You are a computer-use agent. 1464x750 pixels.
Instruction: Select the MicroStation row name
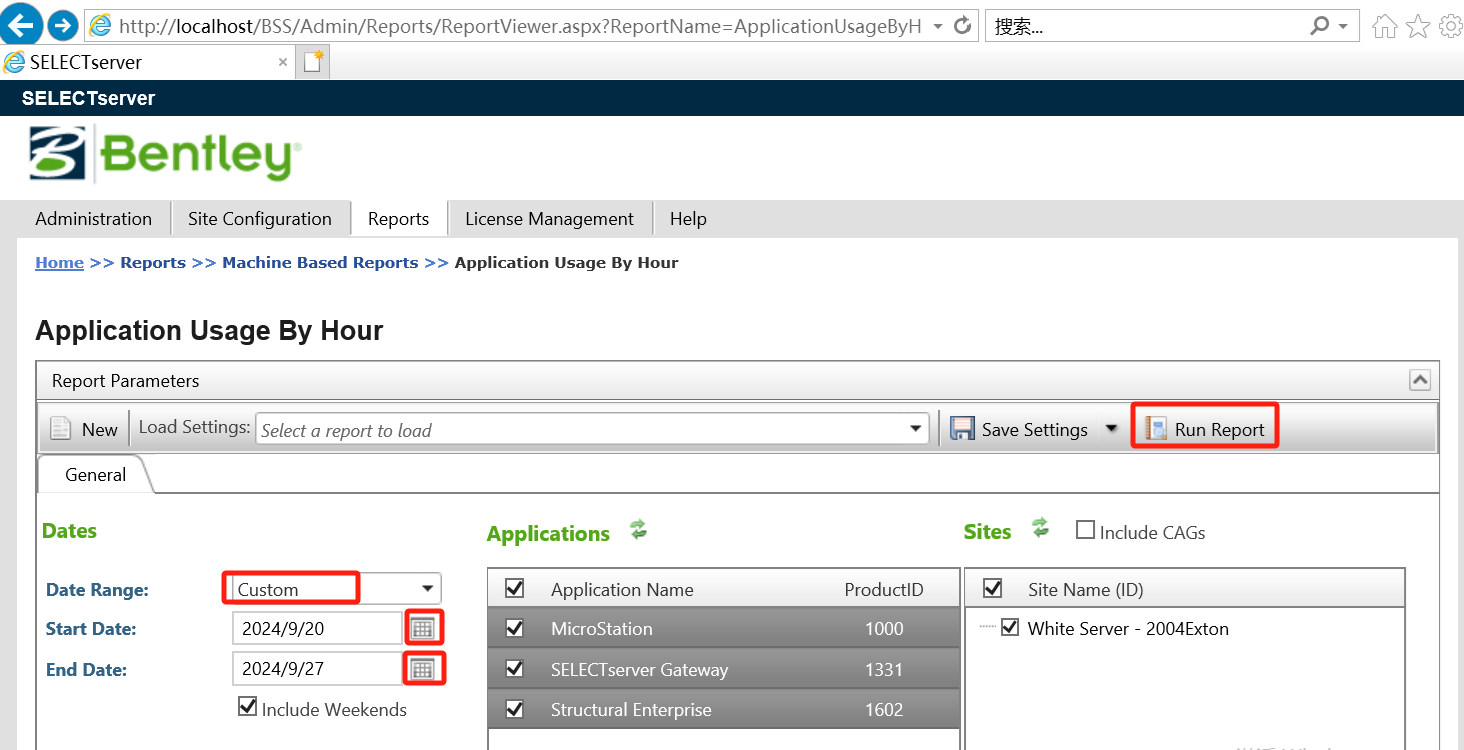tap(602, 629)
